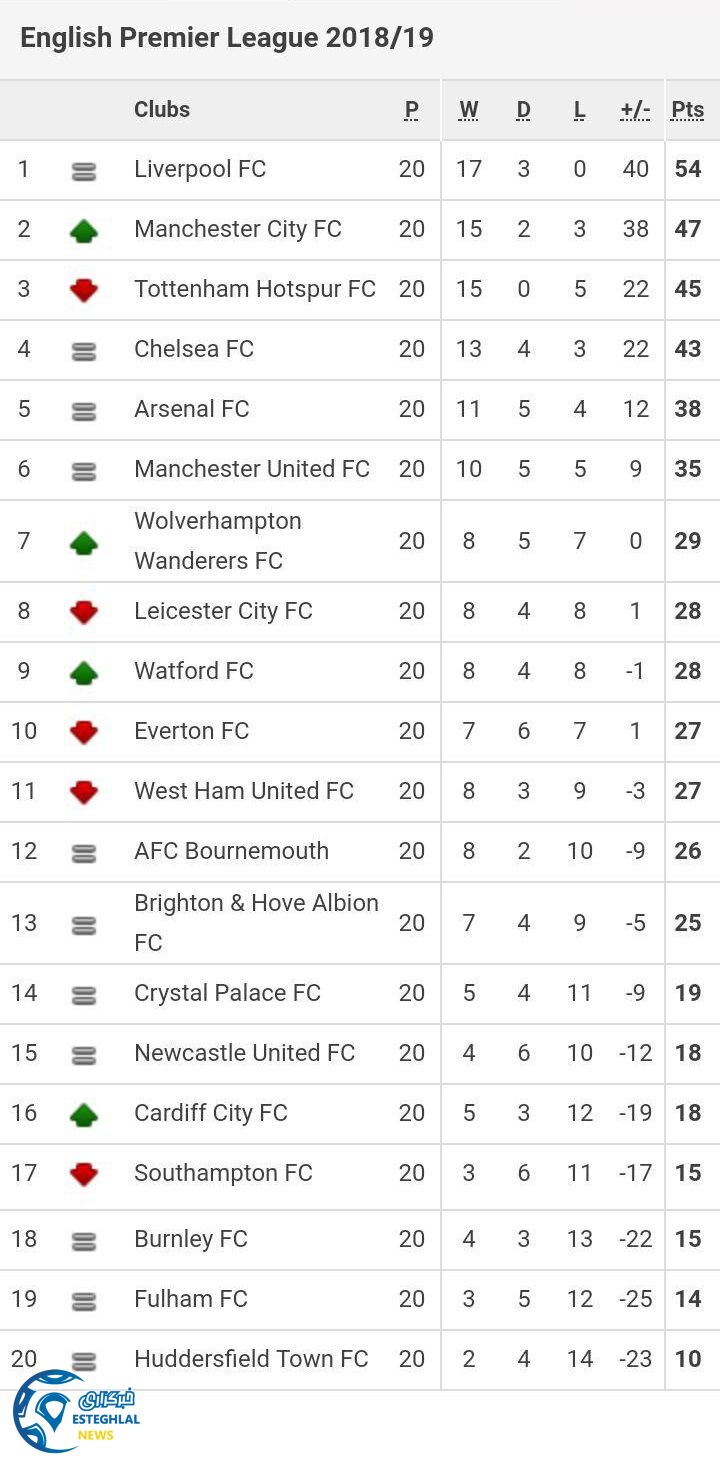Click the Clubs column header
720x1475 pixels.
coord(162,110)
